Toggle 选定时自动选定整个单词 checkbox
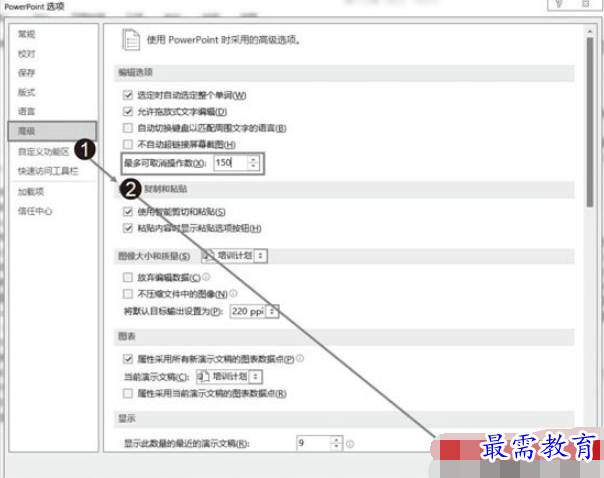Screen dimensions: 604x478 (128, 95)
